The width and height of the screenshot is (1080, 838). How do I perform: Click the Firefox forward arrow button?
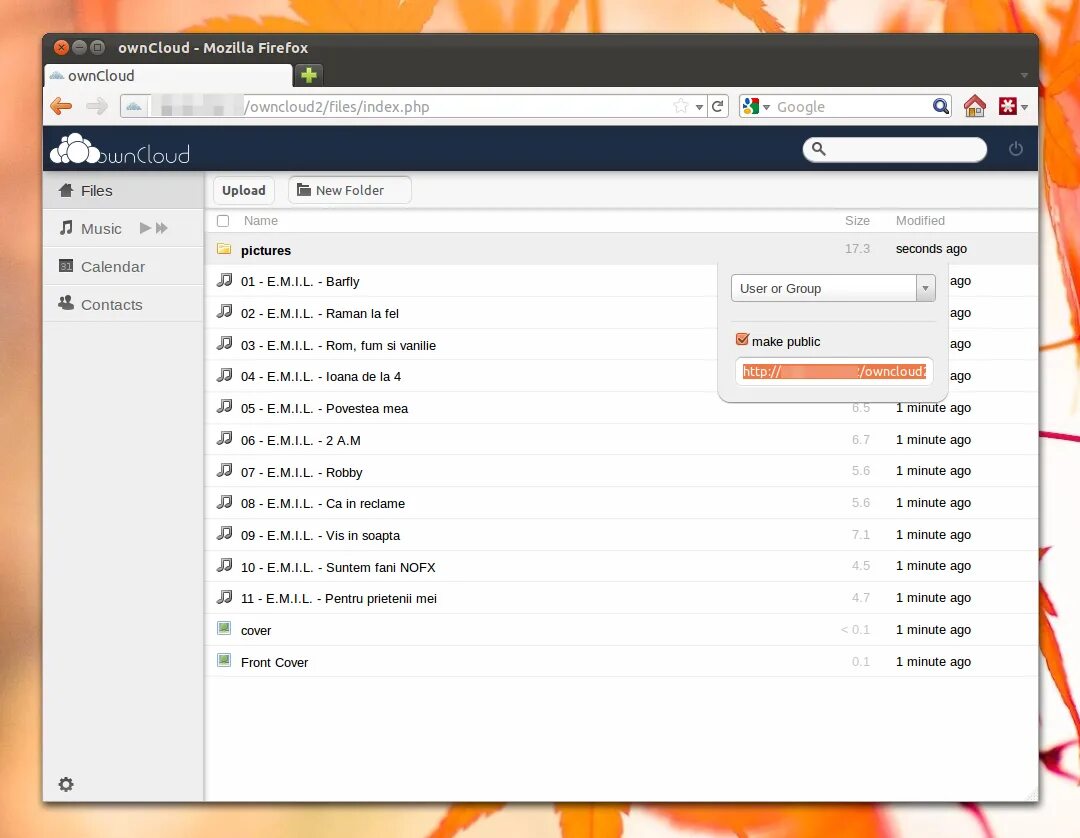click(96, 106)
